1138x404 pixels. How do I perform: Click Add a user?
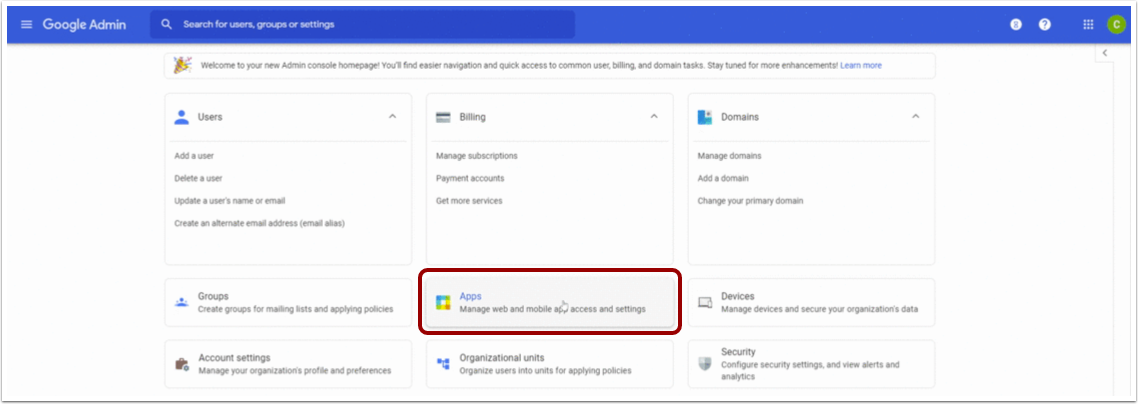(x=194, y=156)
